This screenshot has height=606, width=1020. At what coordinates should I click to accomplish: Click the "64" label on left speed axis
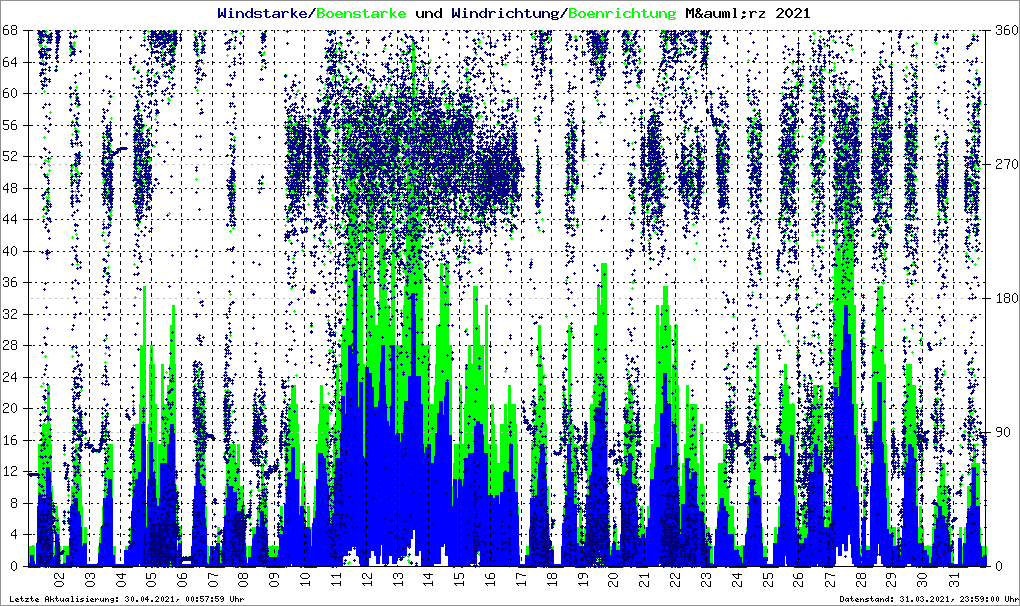coord(10,62)
